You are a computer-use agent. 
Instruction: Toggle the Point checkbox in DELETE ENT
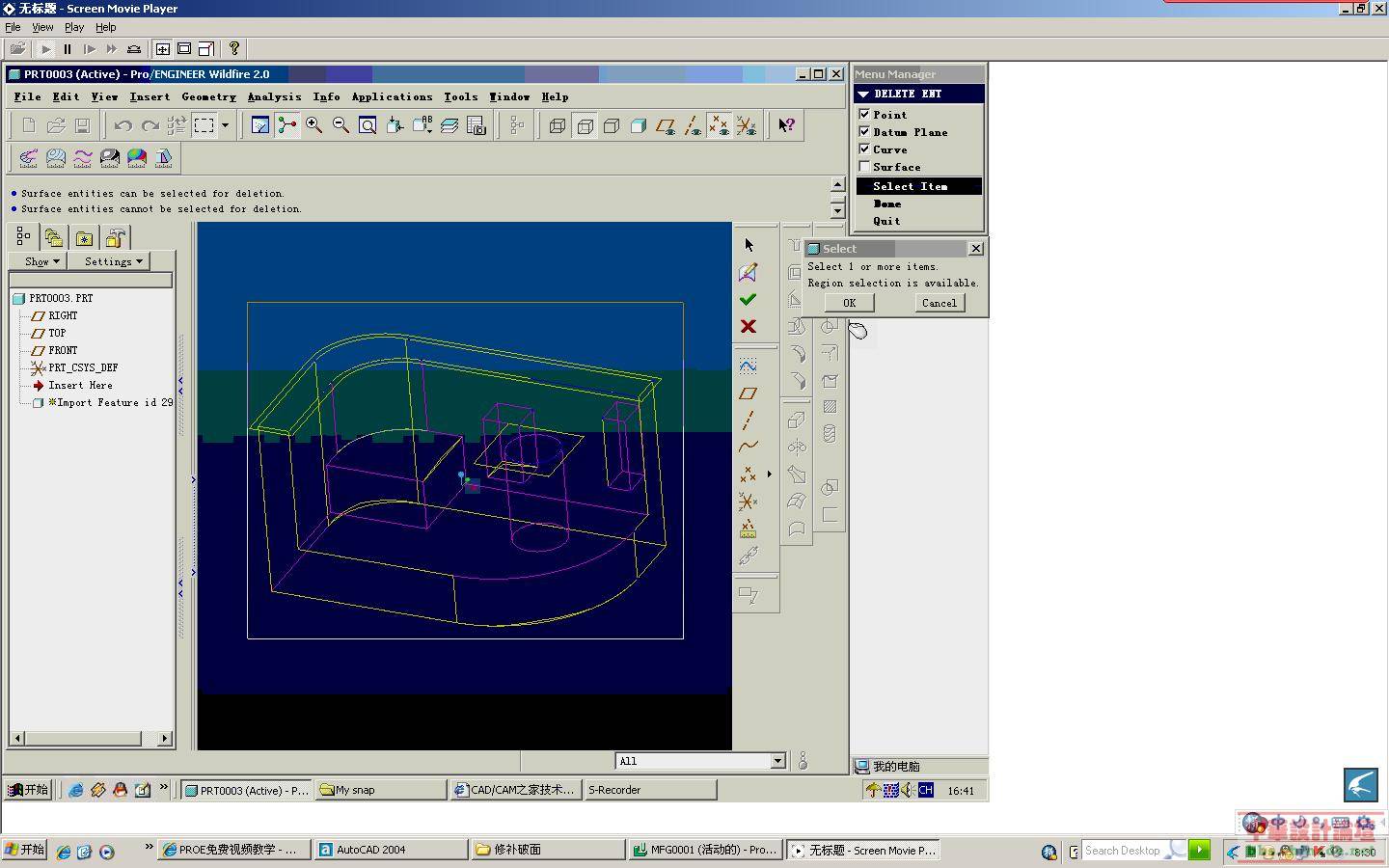coord(864,114)
